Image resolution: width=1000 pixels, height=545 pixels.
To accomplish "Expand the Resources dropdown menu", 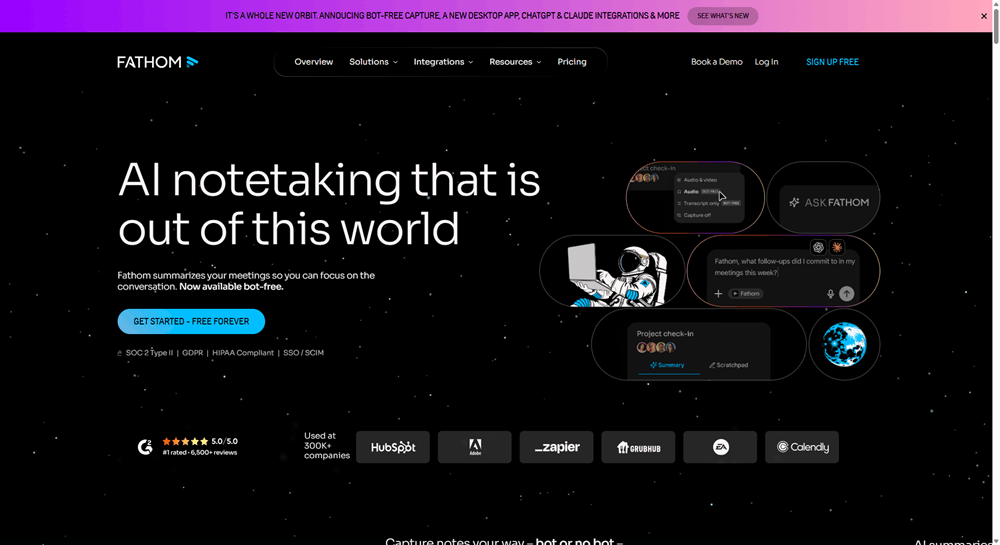I will coord(515,62).
